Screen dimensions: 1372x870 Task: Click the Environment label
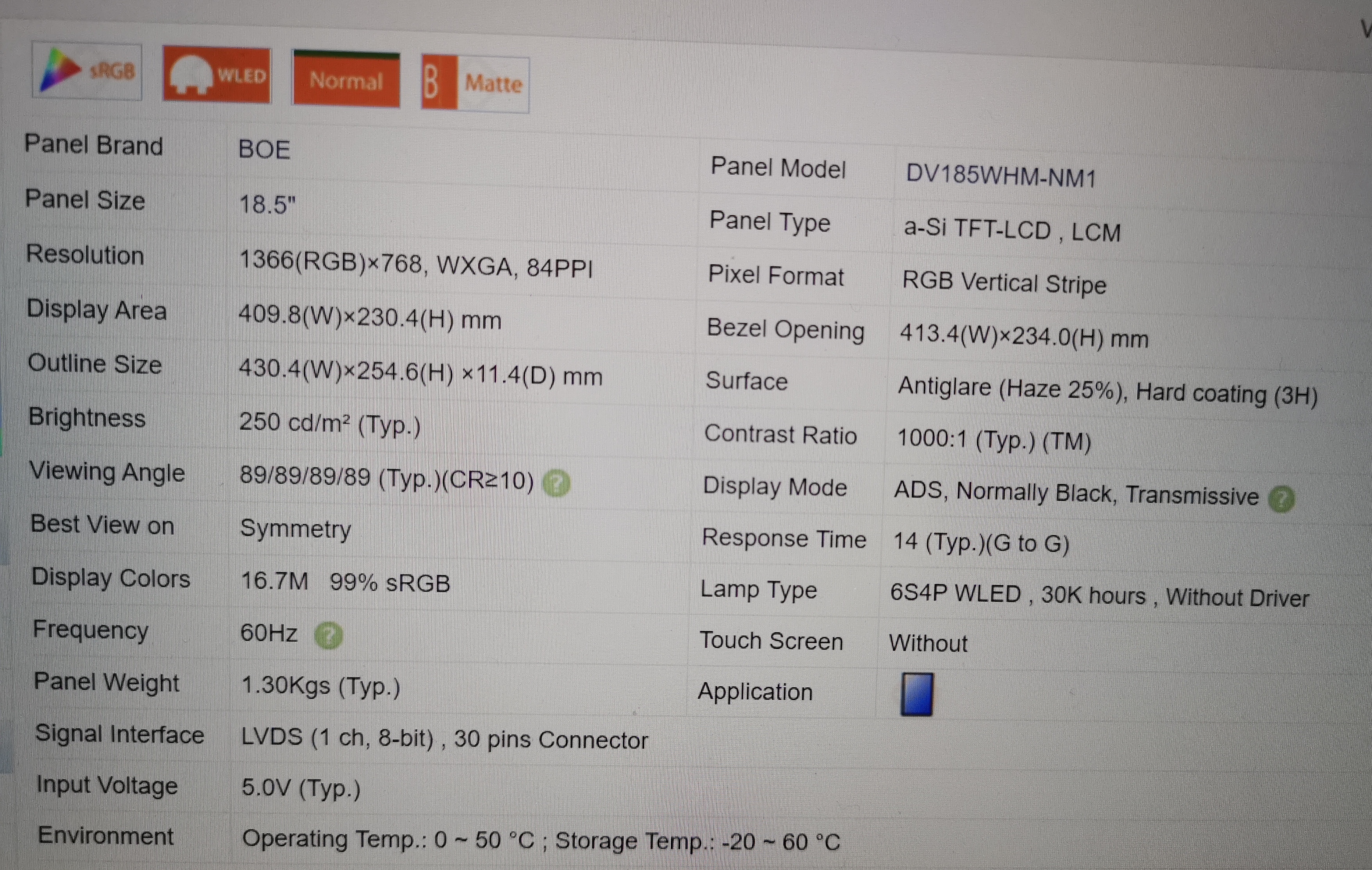(105, 836)
